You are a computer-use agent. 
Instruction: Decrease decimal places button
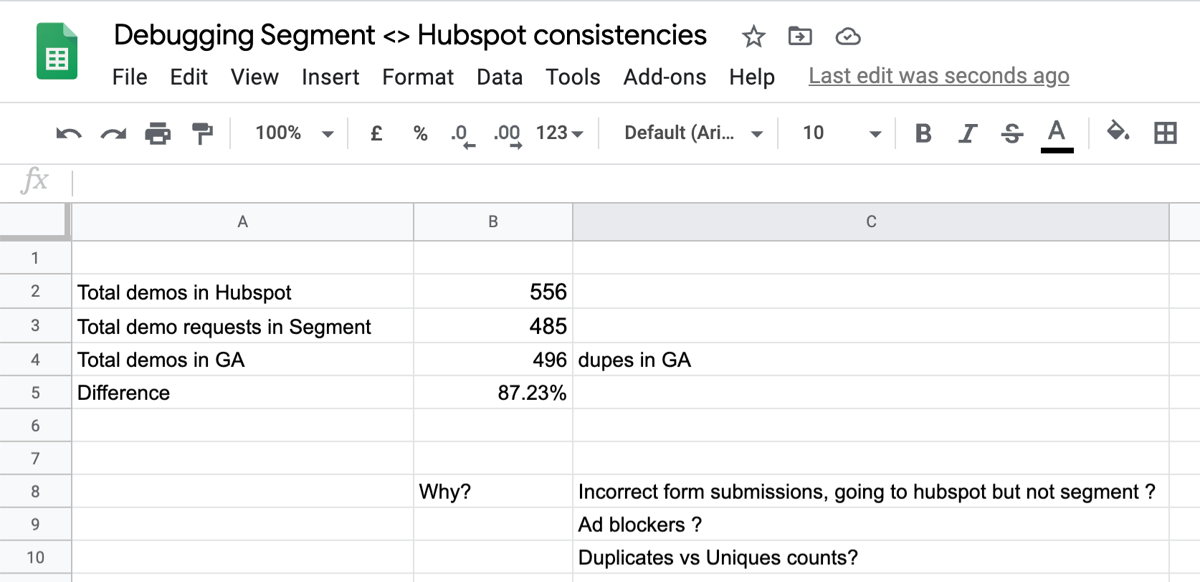point(462,135)
